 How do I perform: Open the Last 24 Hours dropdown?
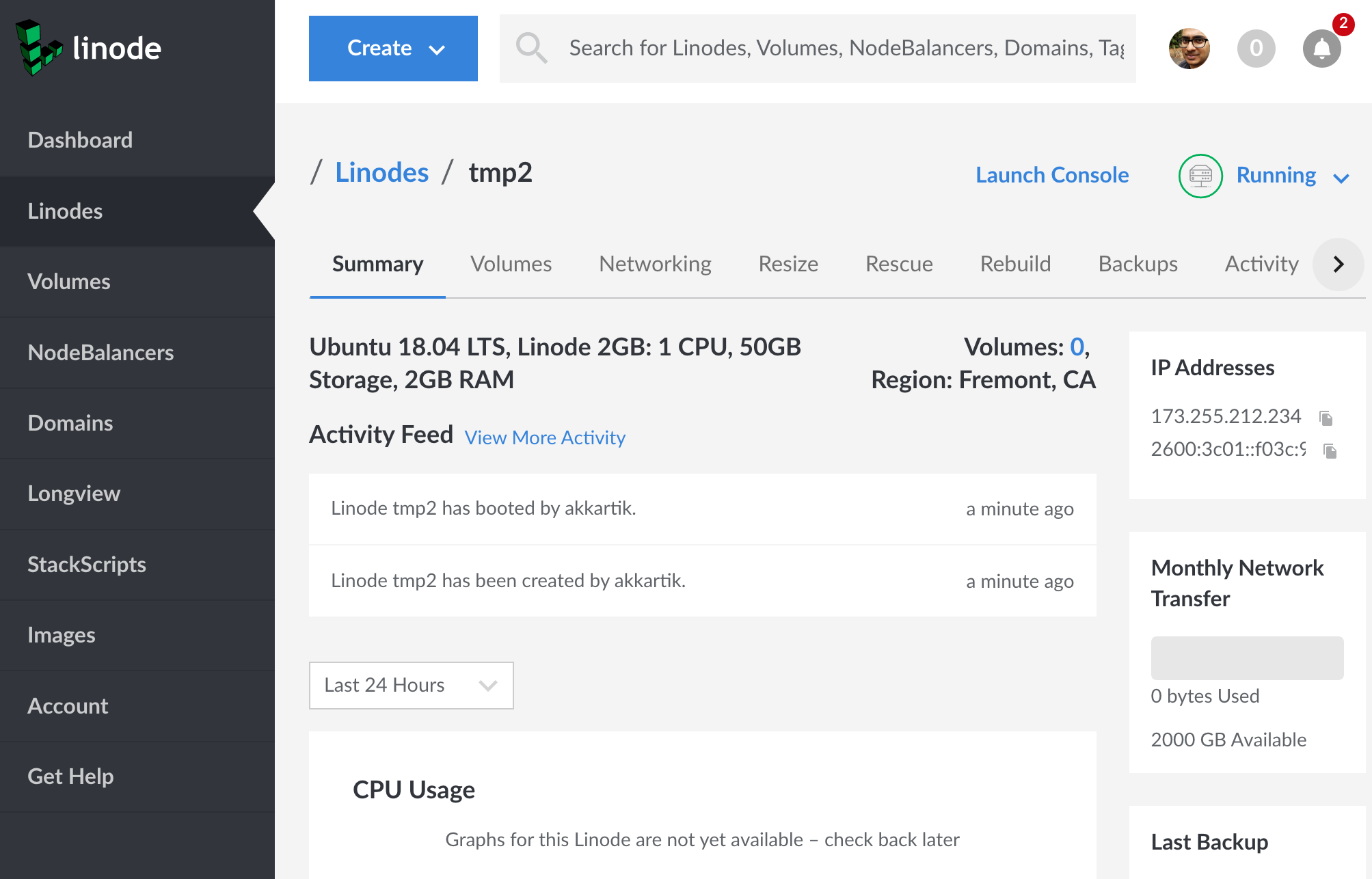click(411, 685)
